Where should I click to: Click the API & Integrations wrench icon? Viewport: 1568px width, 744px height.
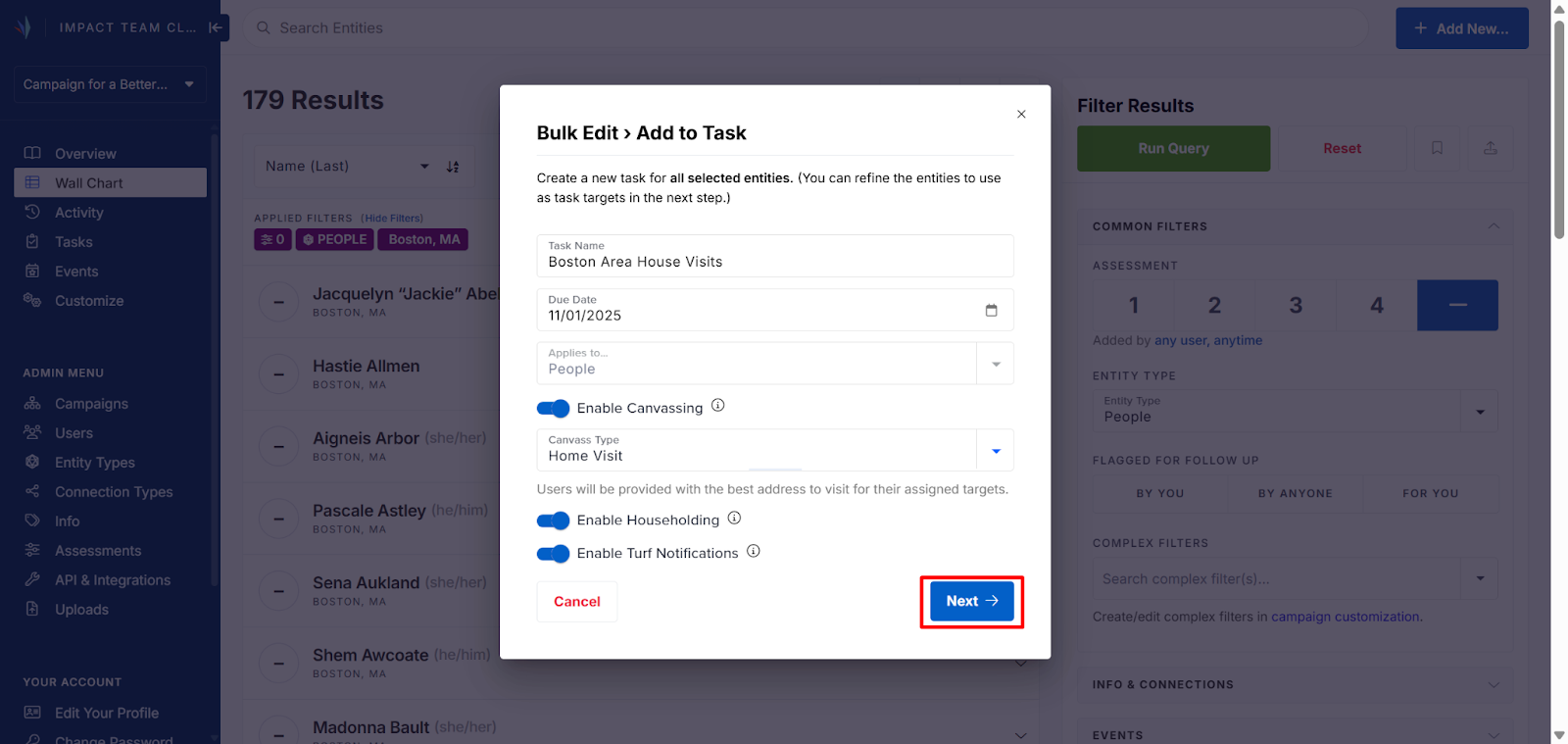[x=32, y=579]
